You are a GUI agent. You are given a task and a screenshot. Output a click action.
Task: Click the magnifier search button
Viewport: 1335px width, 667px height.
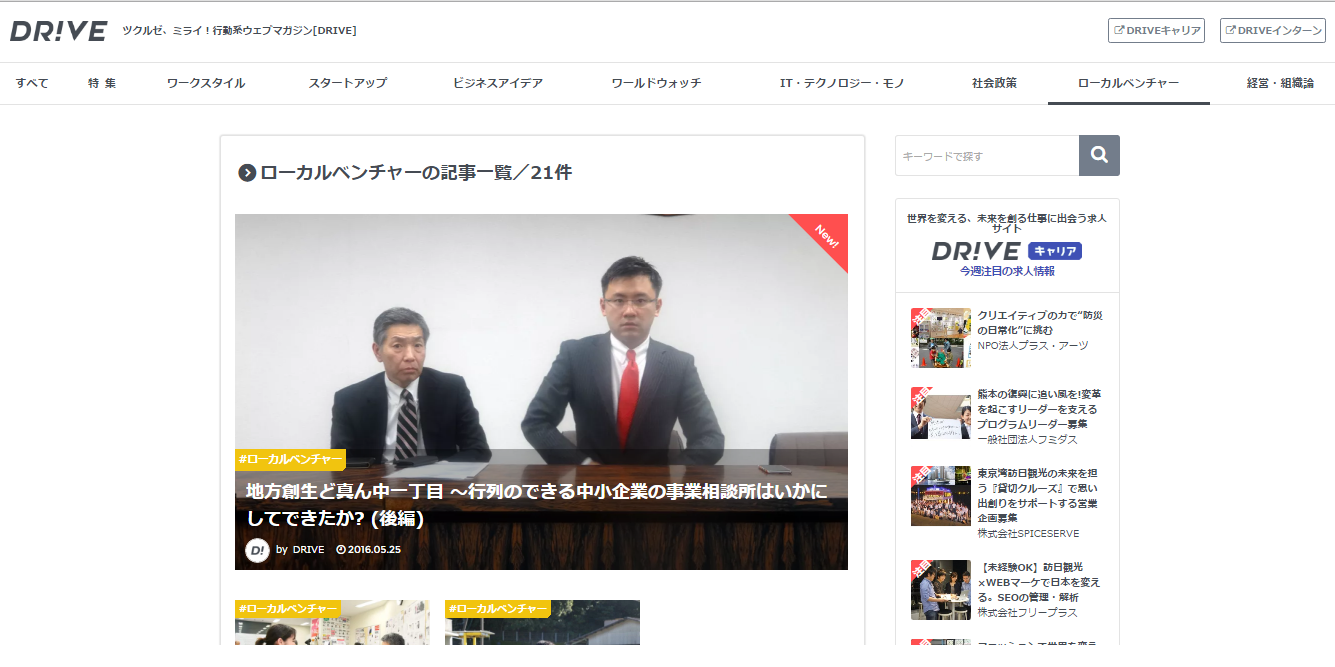click(x=1099, y=155)
